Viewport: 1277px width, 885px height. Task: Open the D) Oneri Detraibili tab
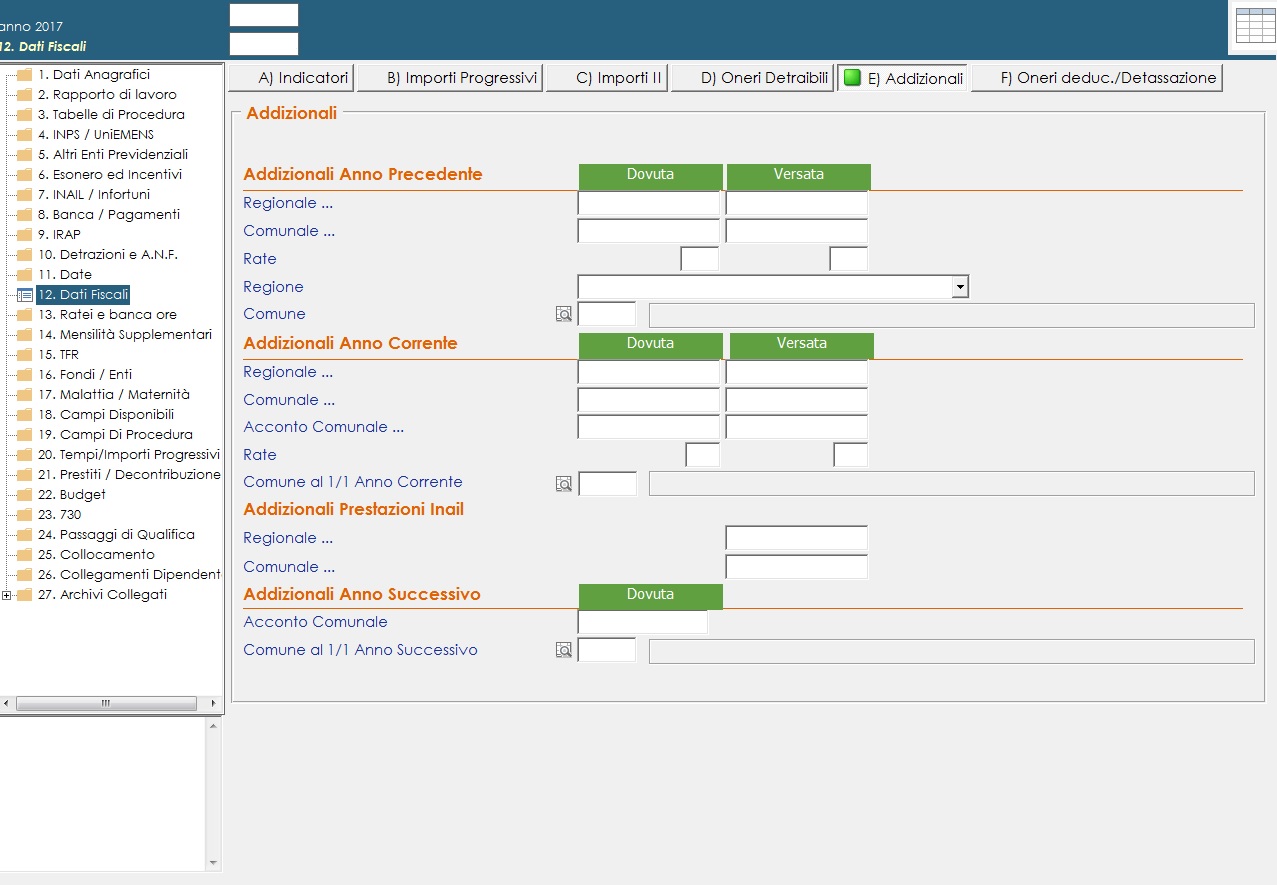pos(752,78)
